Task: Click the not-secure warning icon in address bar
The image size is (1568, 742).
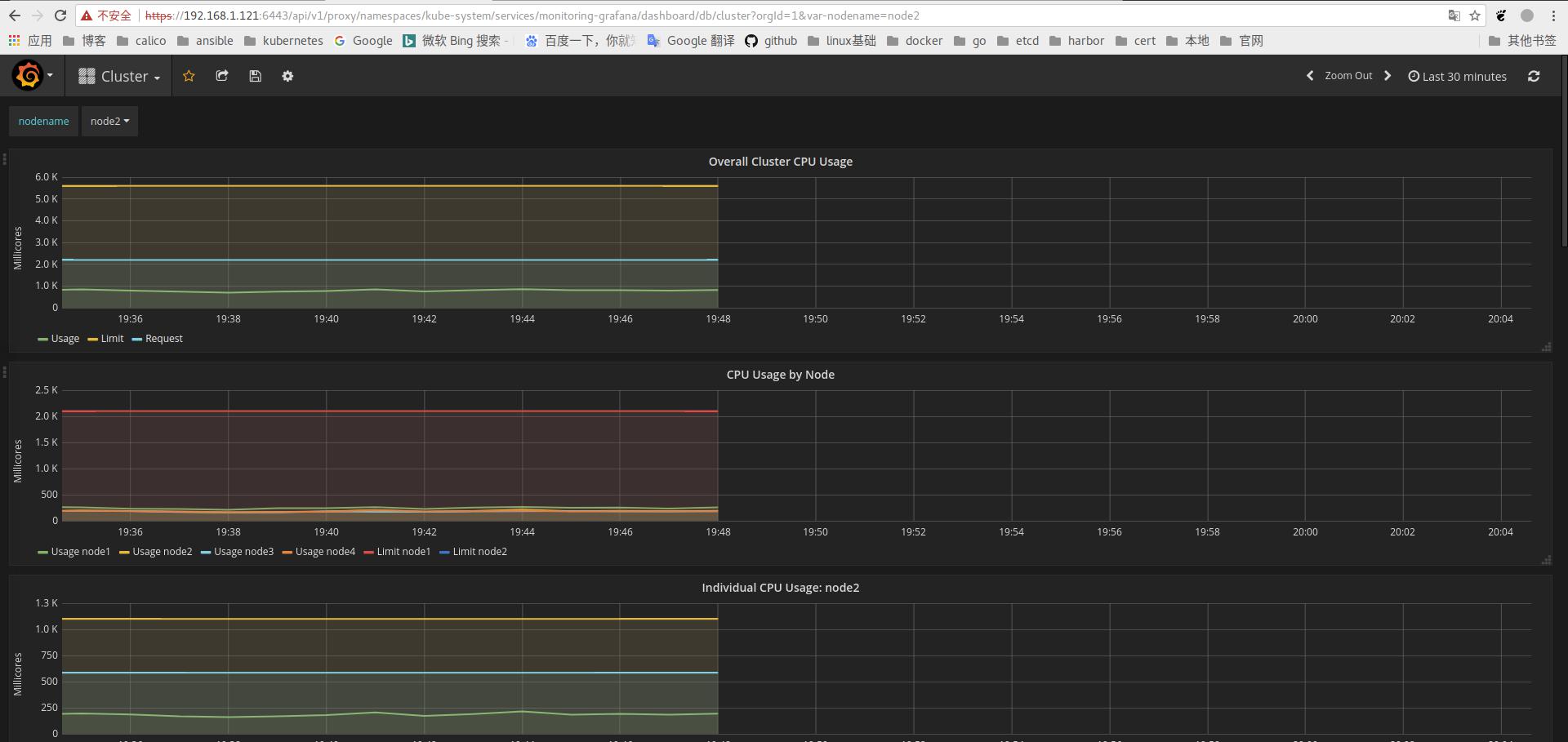Action: [87, 16]
